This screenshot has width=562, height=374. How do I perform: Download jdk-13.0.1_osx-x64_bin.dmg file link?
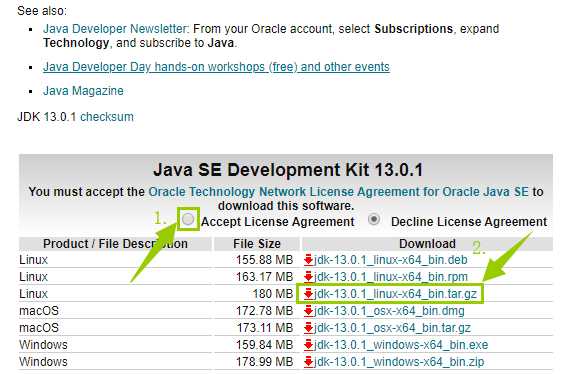click(x=389, y=311)
